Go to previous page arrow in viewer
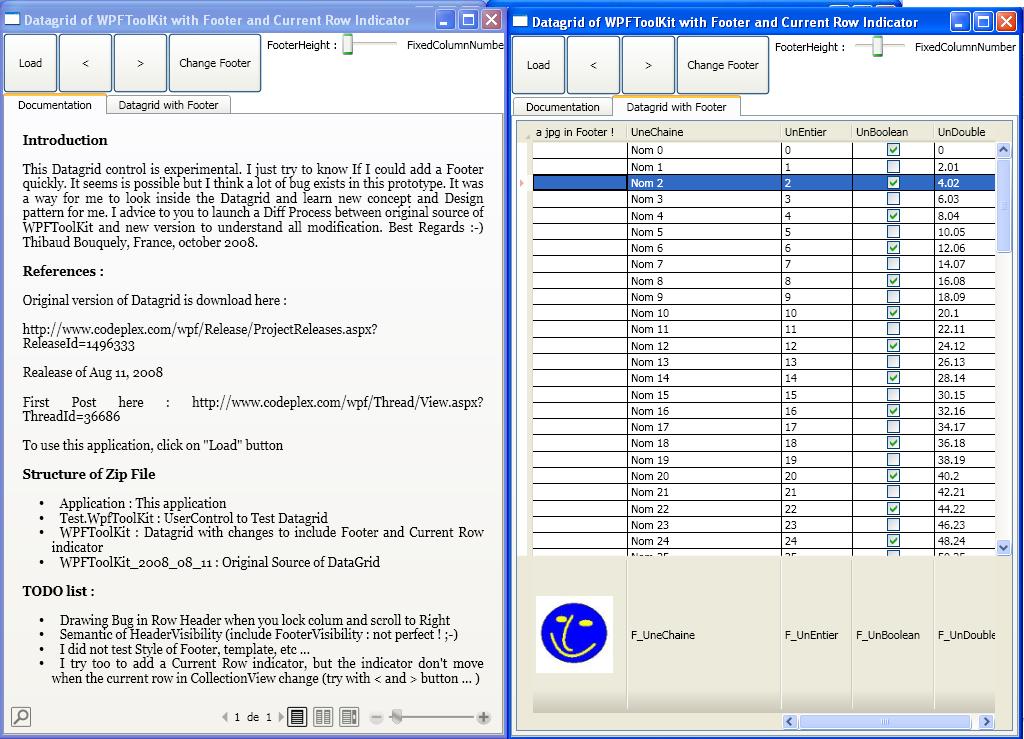Image resolution: width=1024 pixels, height=739 pixels. 225,717
